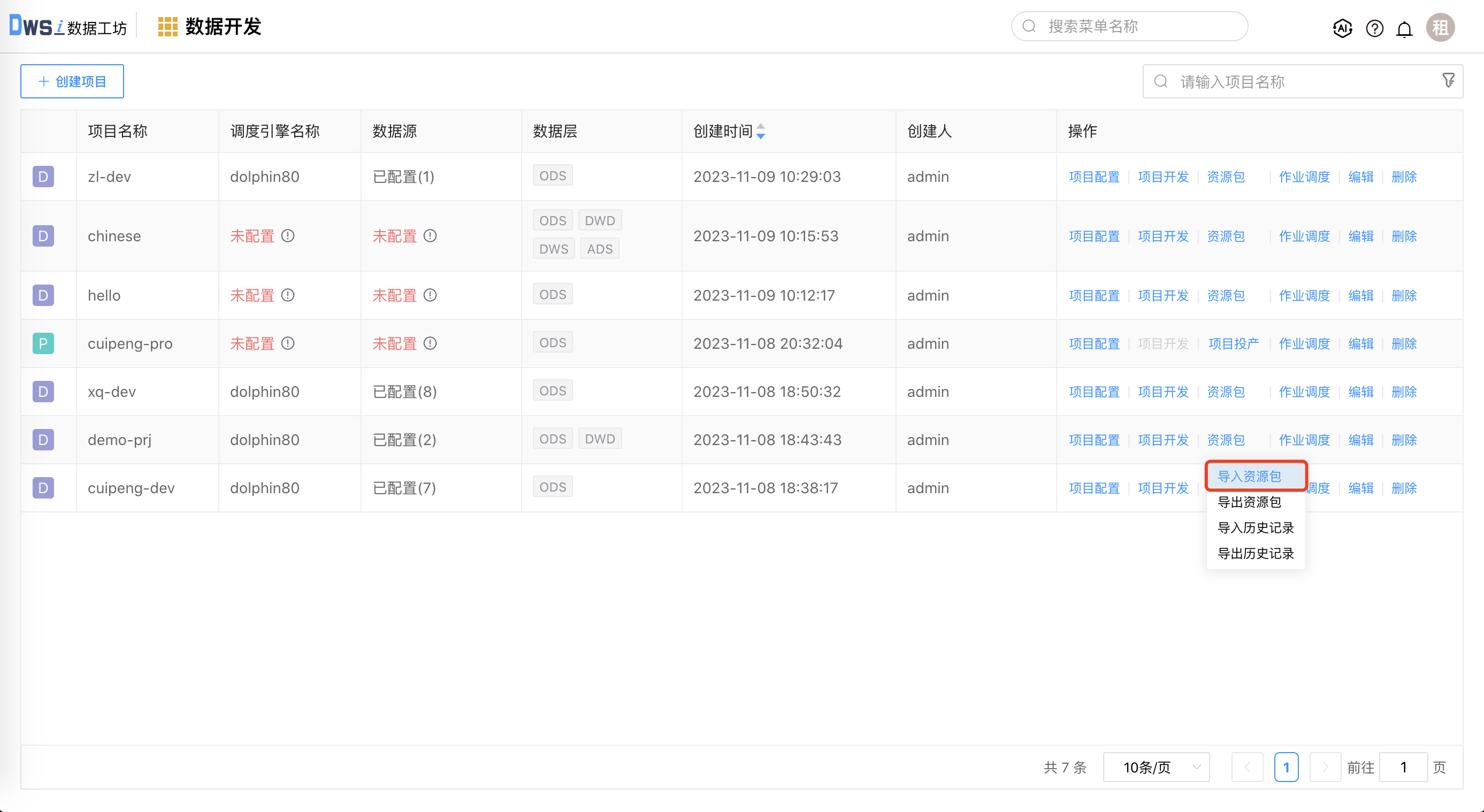Select 导入资源包 from the popup menu
This screenshot has width=1484, height=812.
click(x=1249, y=476)
